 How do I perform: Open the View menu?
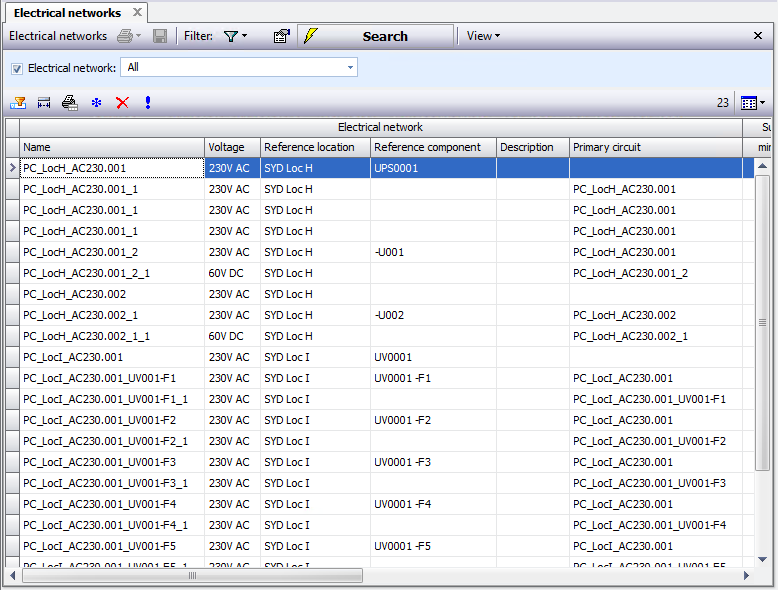click(483, 36)
